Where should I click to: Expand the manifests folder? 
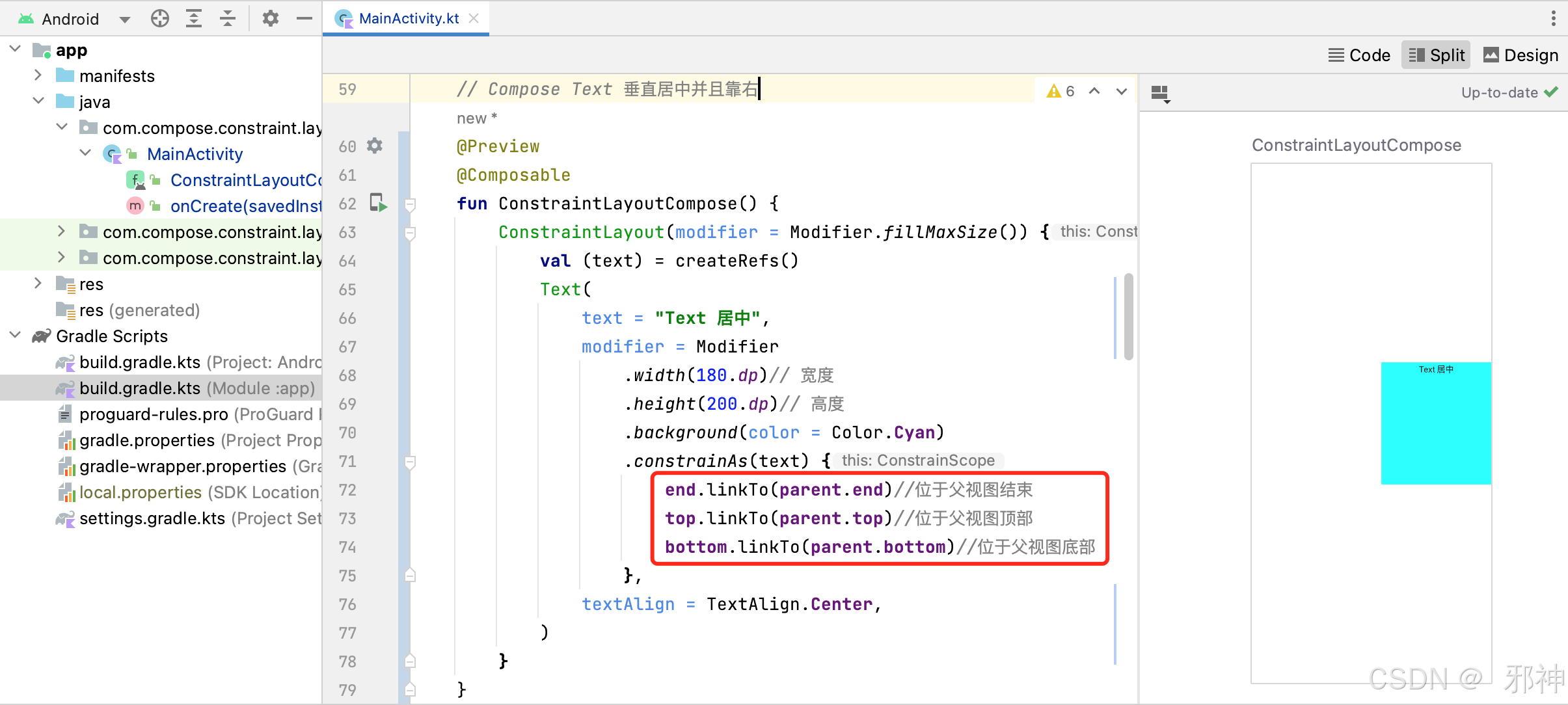click(38, 75)
